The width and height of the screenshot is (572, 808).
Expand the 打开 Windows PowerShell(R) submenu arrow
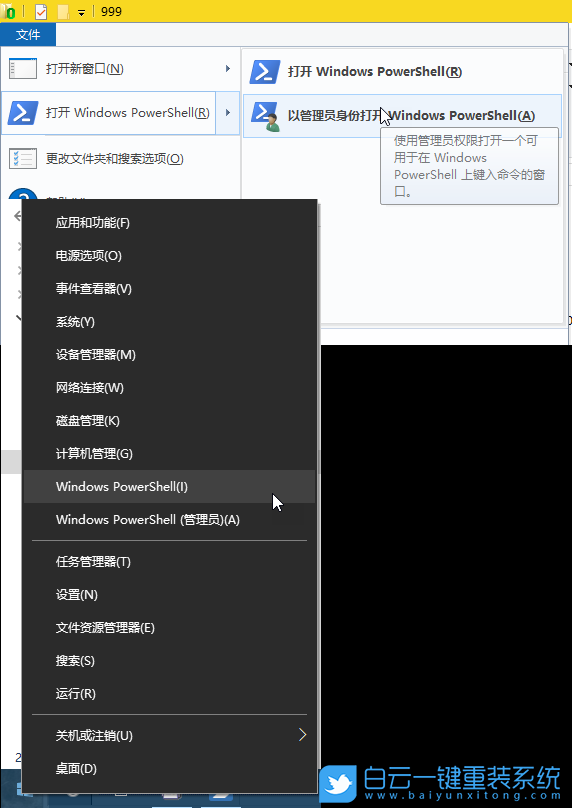coord(227,113)
